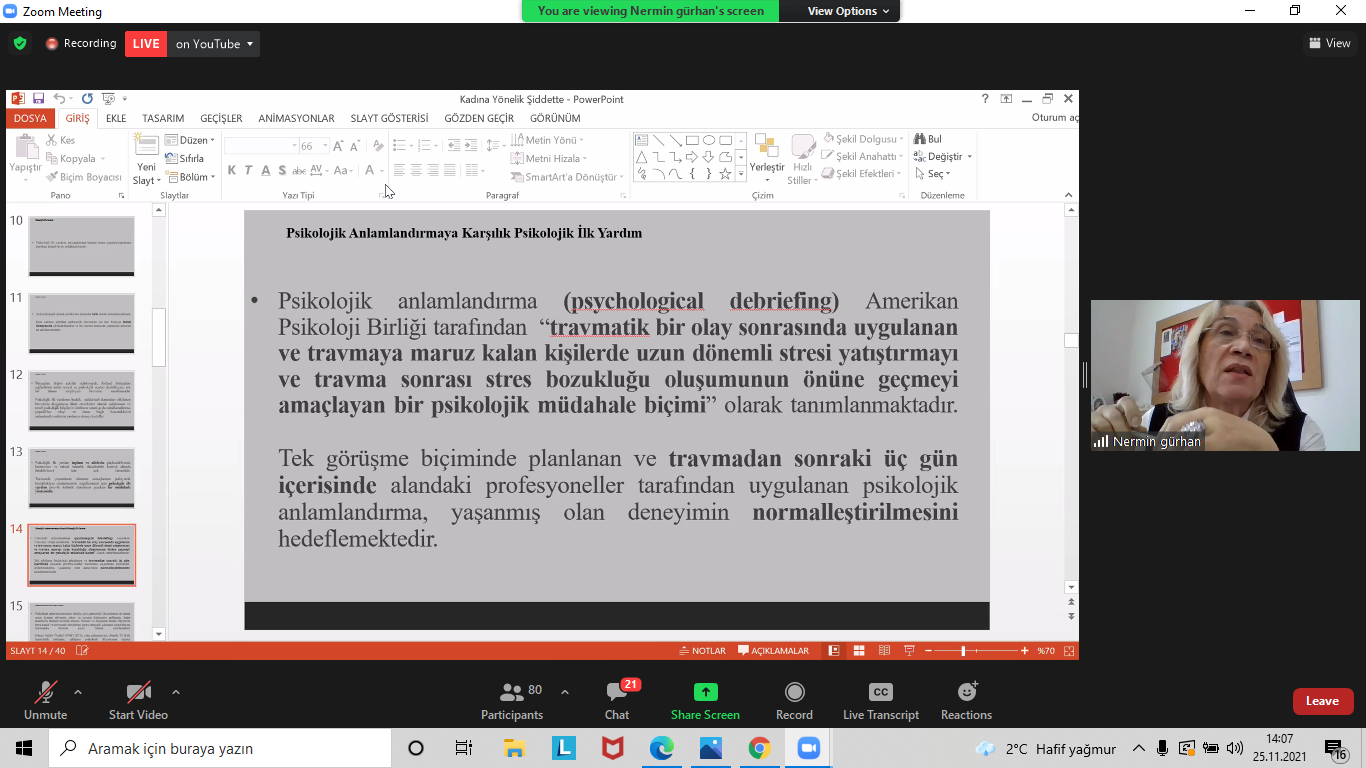Expand audio options arrow beside Unmute
Screen dimensions: 1366x768
(x=78, y=692)
